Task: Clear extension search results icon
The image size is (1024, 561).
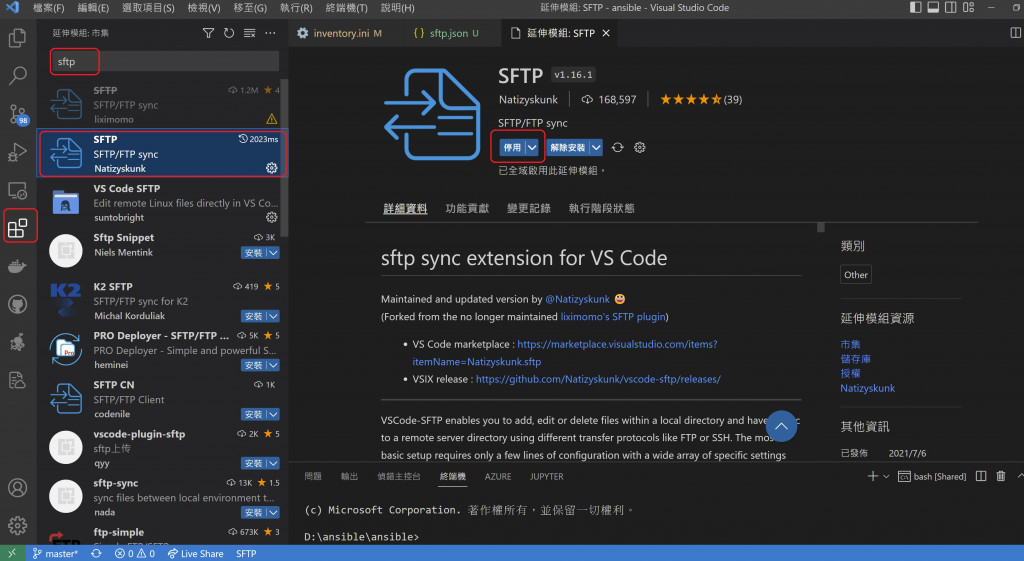Action: pyautogui.click(x=249, y=33)
